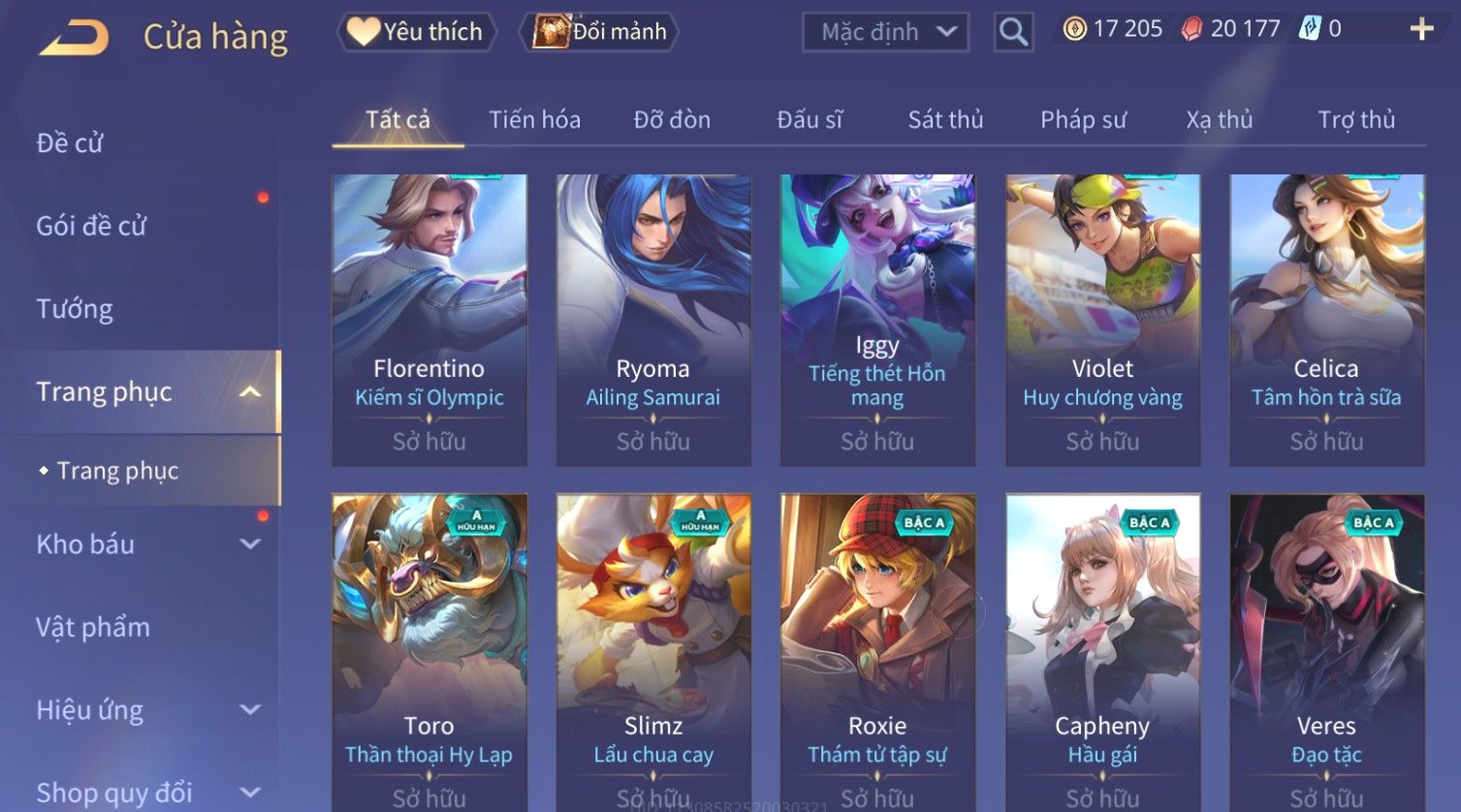Expand the Hiệu ứng sidebar section
This screenshot has width=1461, height=812.
(250, 710)
